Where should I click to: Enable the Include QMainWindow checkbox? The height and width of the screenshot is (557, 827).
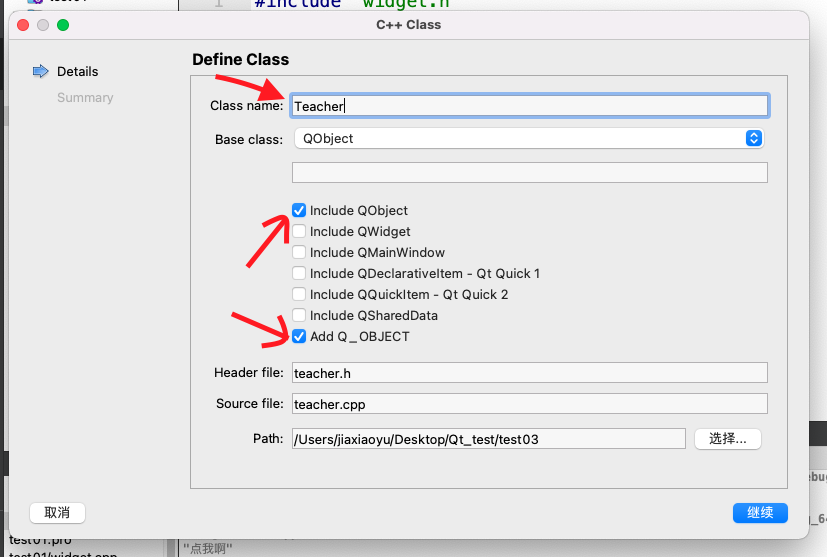point(299,253)
